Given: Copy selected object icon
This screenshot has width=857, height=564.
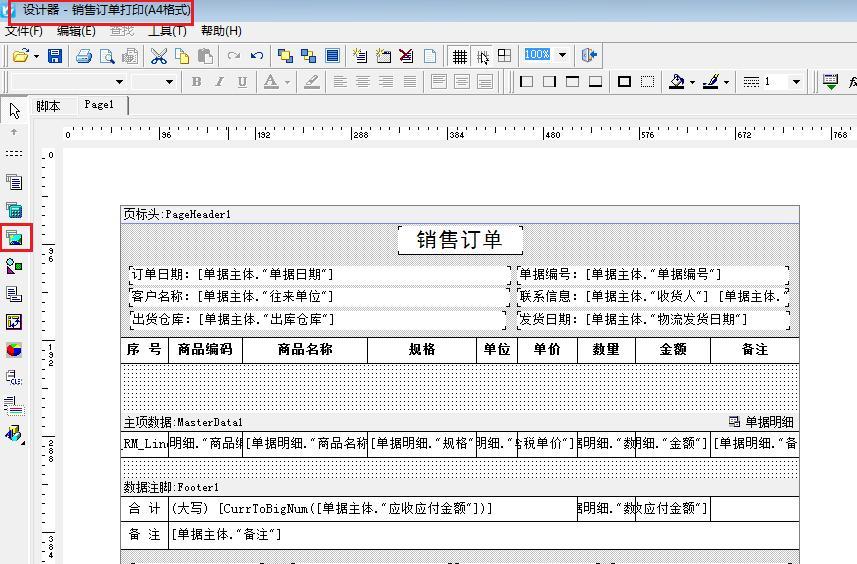Looking at the screenshot, I should pos(181,56).
